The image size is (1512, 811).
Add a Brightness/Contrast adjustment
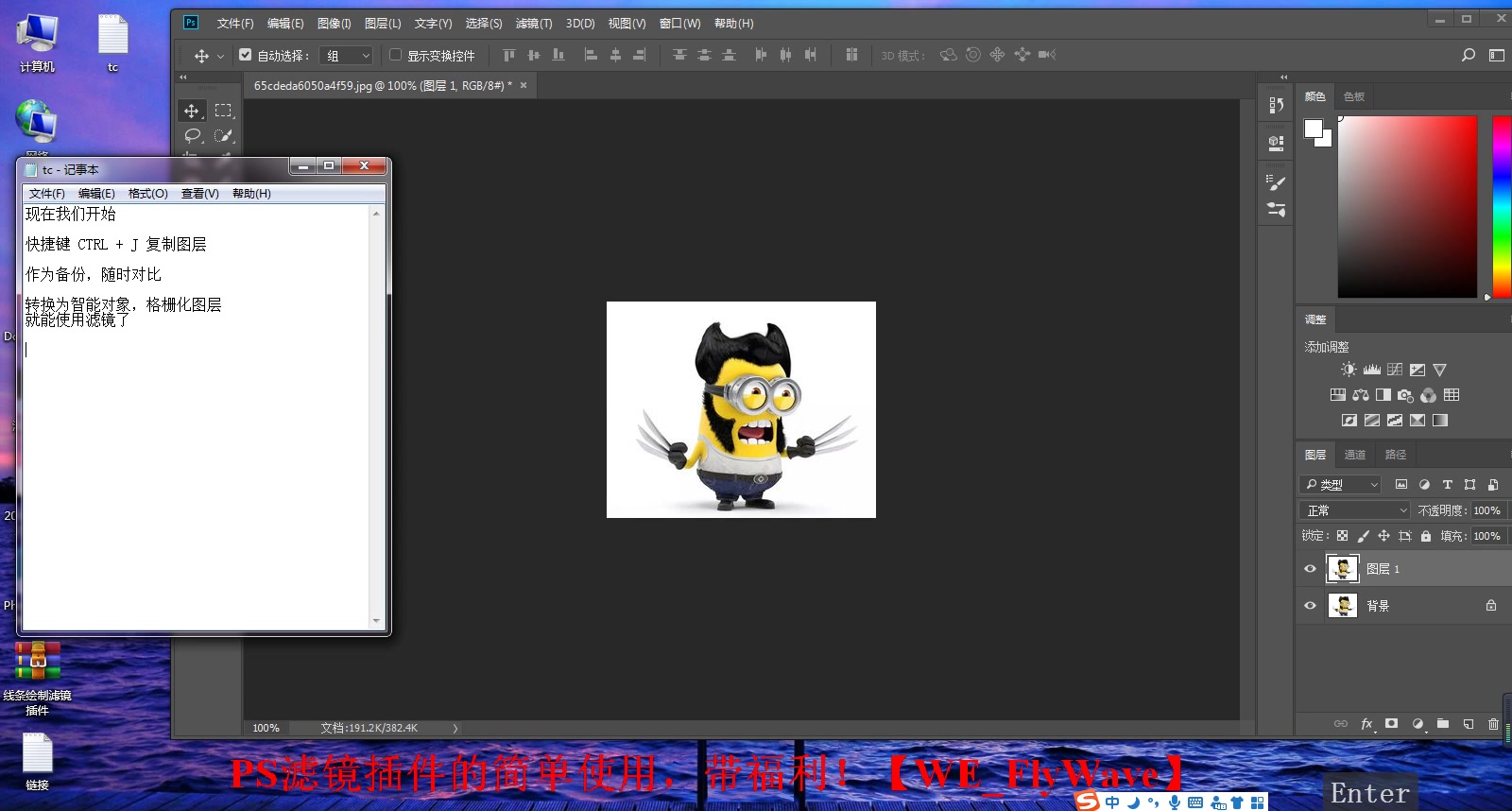pos(1349,370)
